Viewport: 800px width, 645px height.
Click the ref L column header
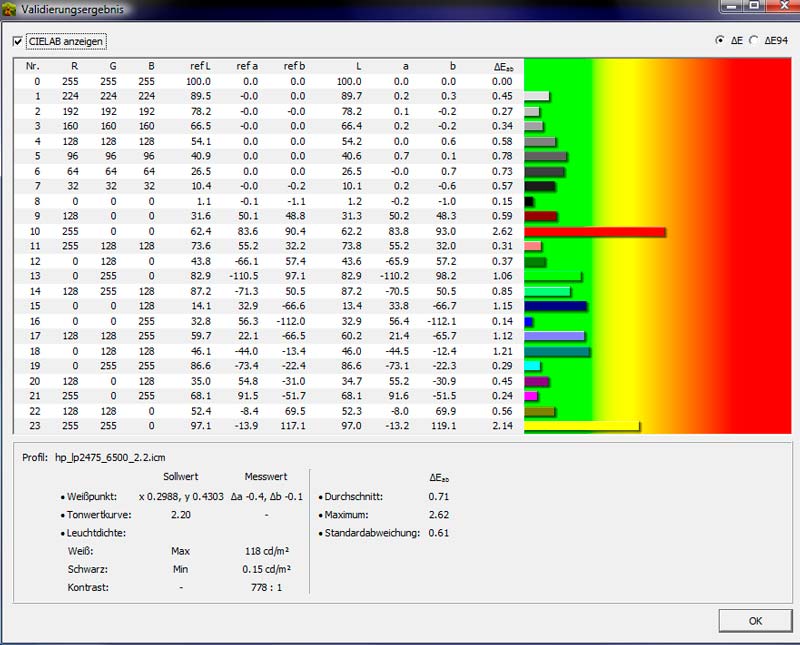point(200,66)
